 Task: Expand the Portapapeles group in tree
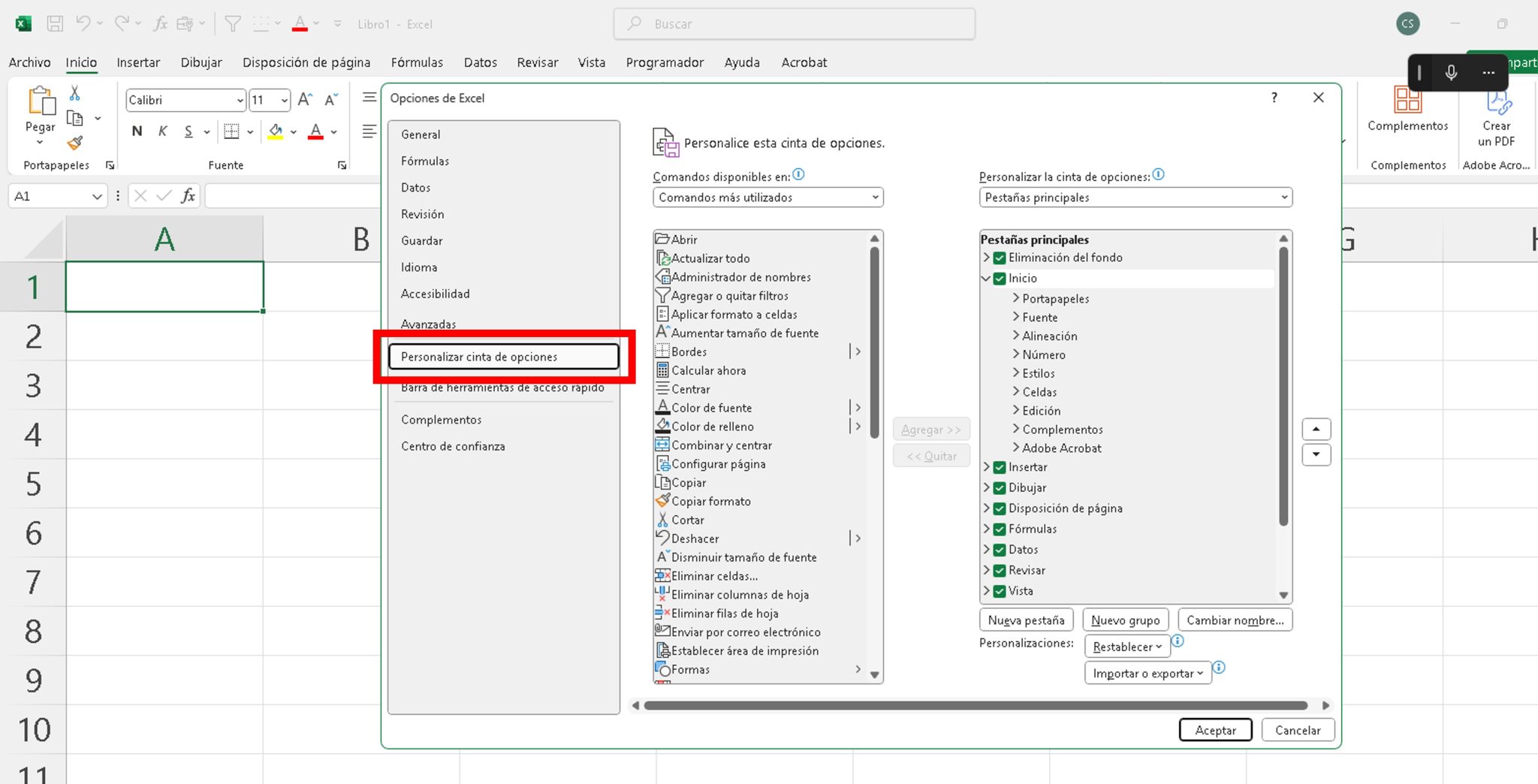[x=1015, y=298]
